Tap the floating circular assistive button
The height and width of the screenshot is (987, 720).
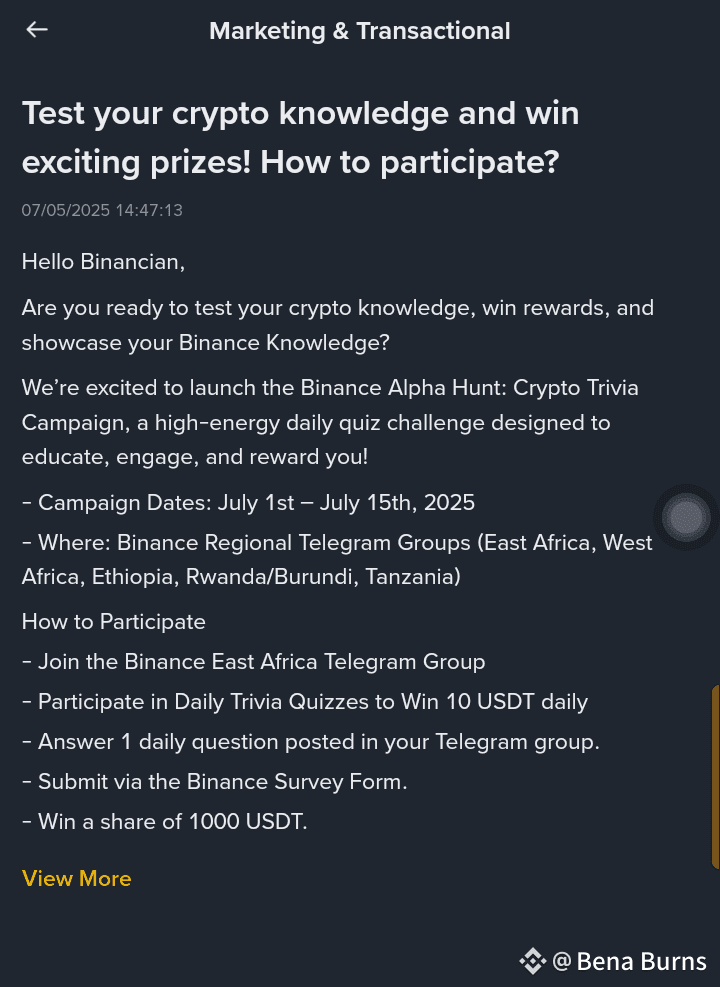coord(686,517)
